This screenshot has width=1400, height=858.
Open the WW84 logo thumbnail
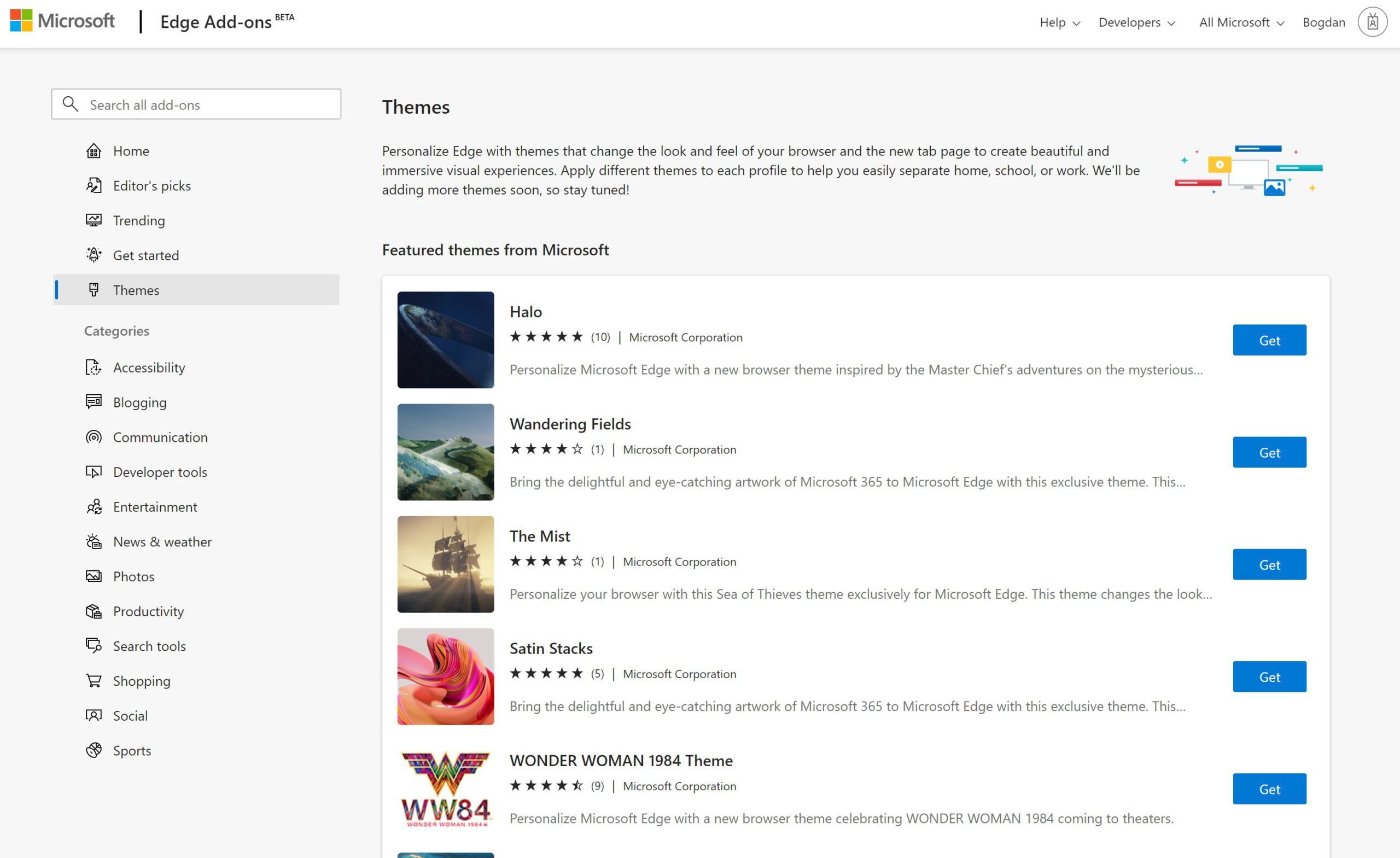[x=446, y=789]
